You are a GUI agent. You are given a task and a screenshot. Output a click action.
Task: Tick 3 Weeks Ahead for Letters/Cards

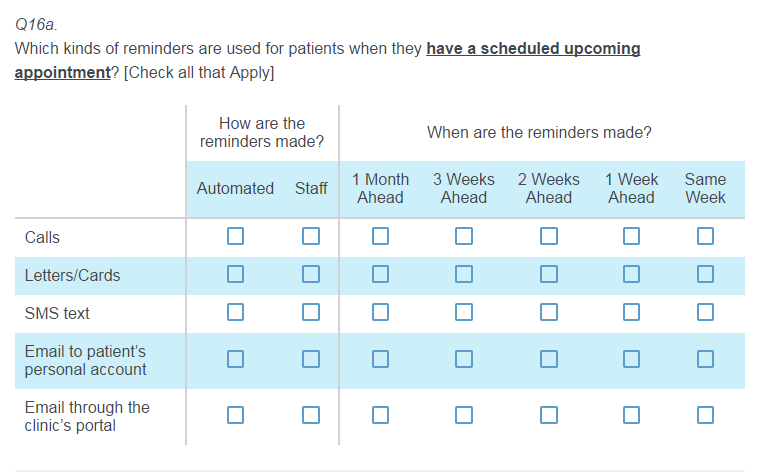click(x=464, y=274)
